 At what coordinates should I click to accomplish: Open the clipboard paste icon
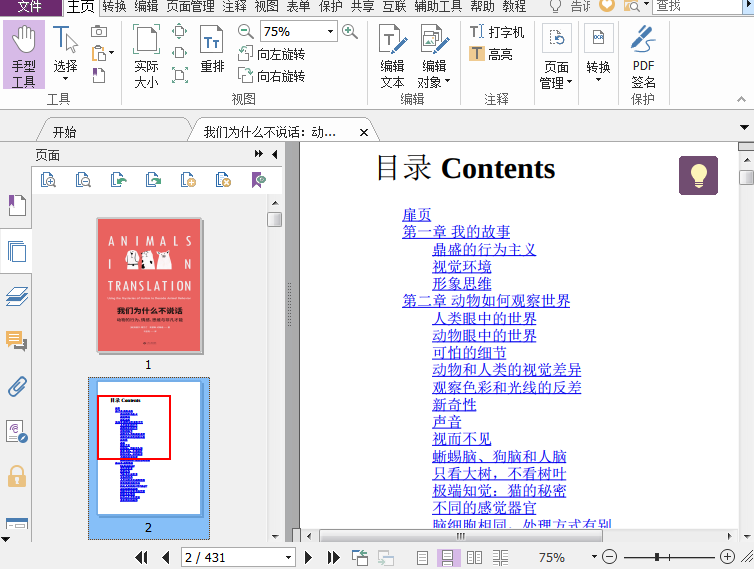(x=100, y=53)
